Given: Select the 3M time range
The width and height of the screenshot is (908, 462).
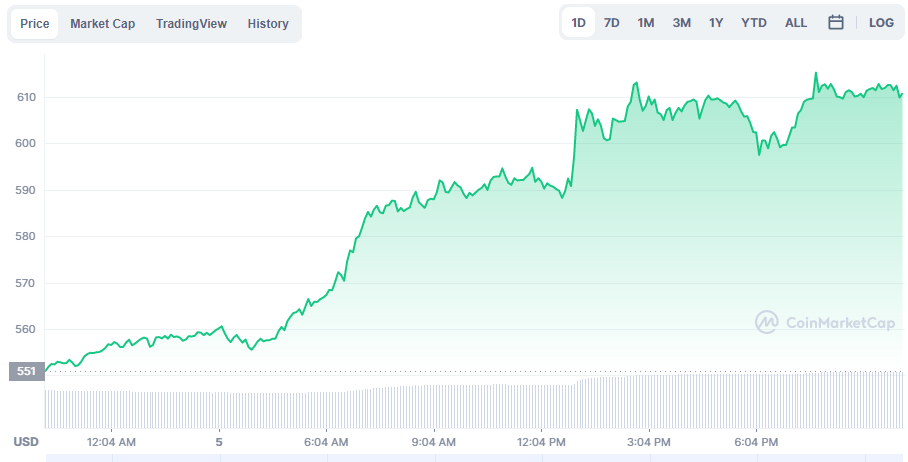Looking at the screenshot, I should (x=682, y=23).
